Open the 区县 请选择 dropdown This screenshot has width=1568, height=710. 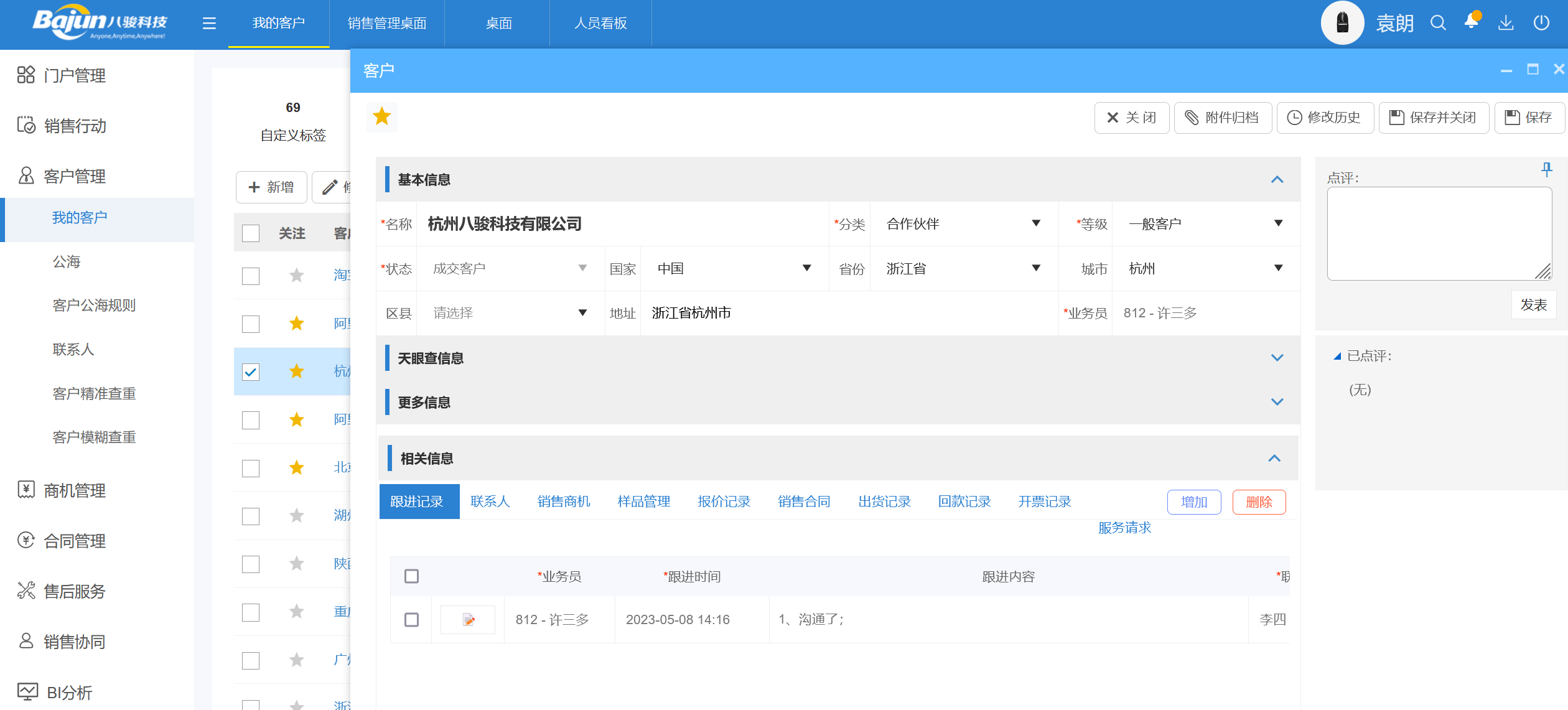(x=510, y=313)
